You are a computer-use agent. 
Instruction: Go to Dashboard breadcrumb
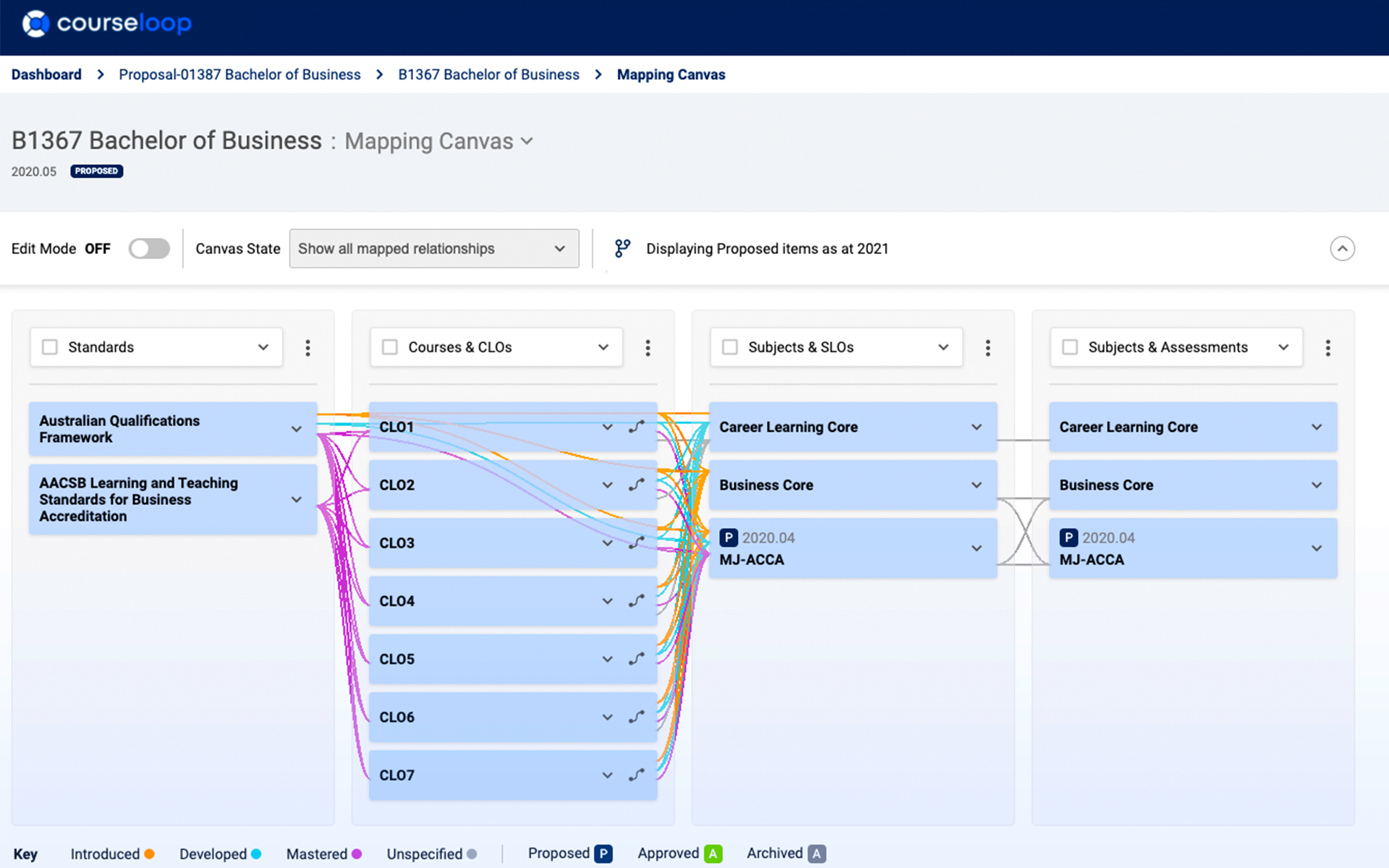(x=46, y=75)
